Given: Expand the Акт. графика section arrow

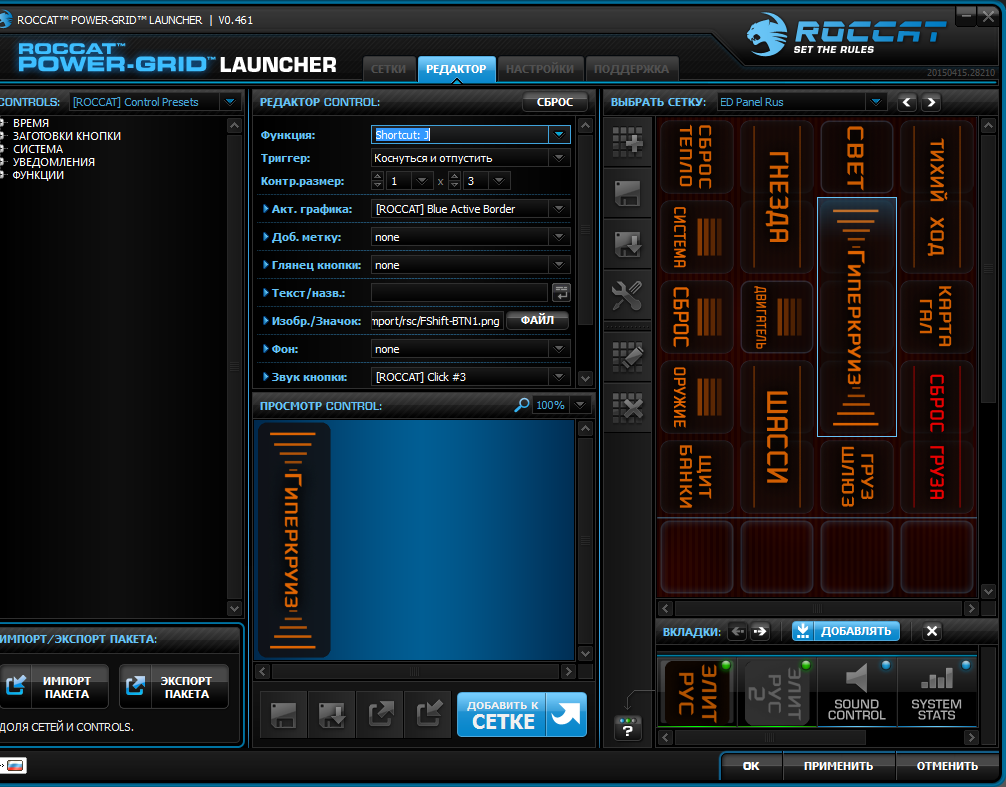Looking at the screenshot, I should coord(266,208).
